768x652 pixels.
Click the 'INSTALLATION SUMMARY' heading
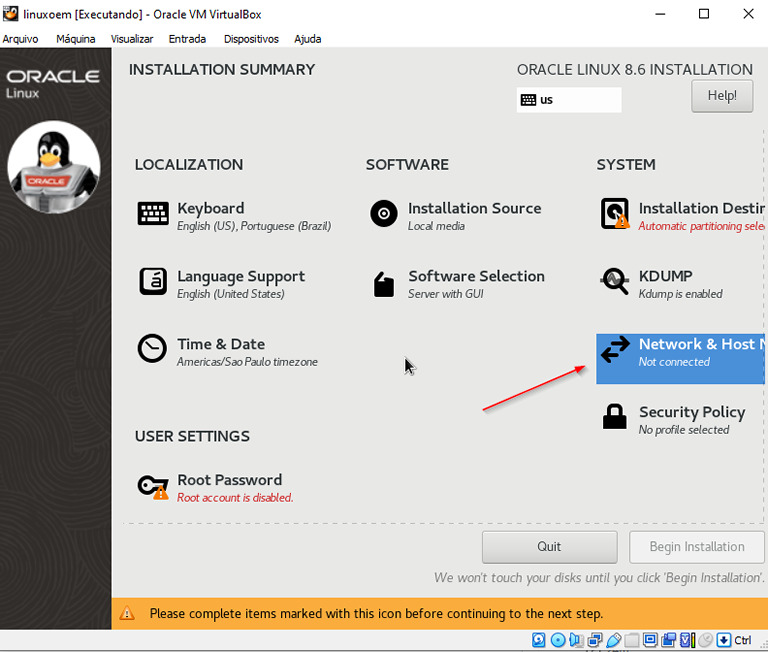pos(222,70)
